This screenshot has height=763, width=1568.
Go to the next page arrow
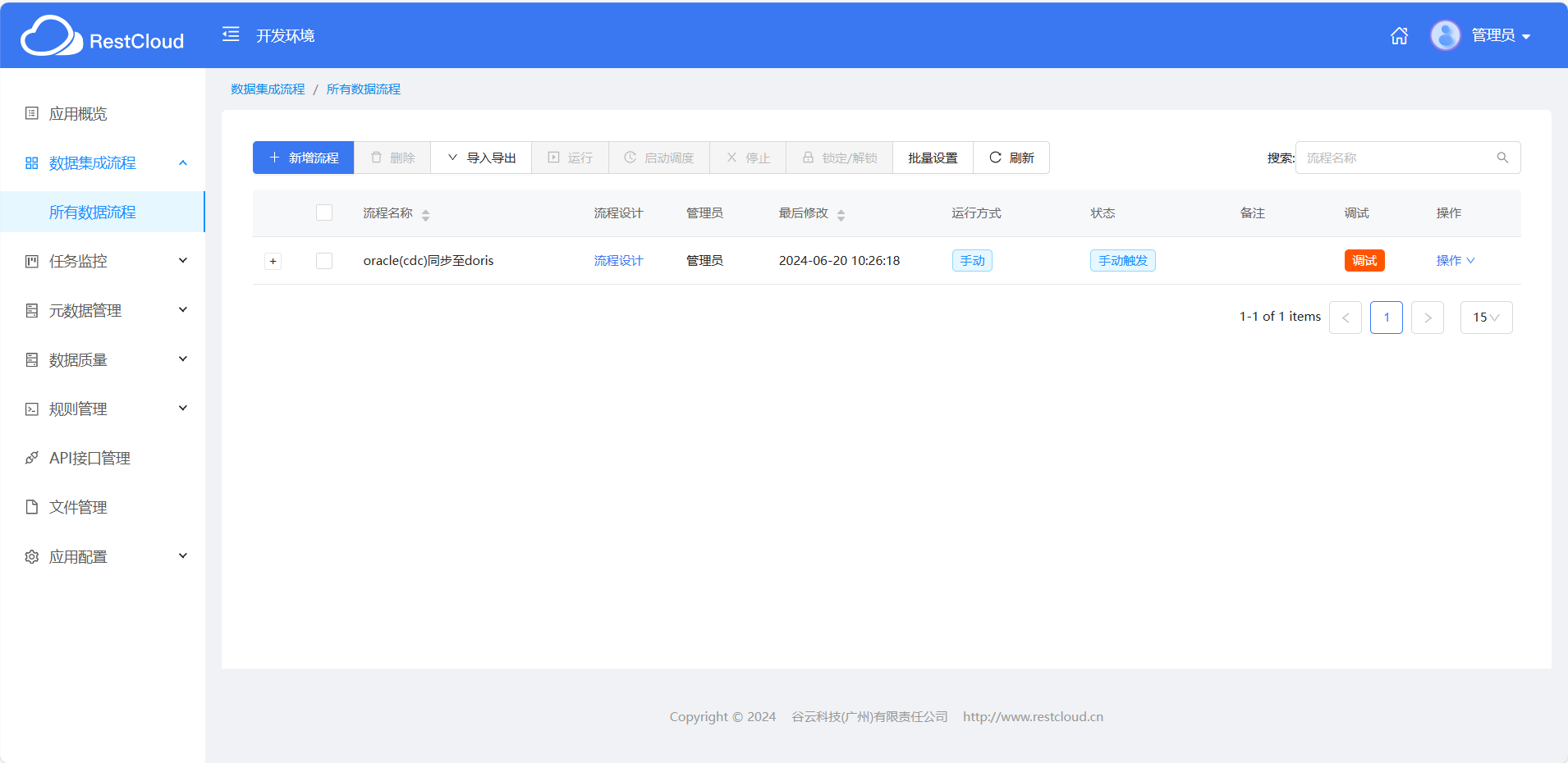pos(1428,318)
